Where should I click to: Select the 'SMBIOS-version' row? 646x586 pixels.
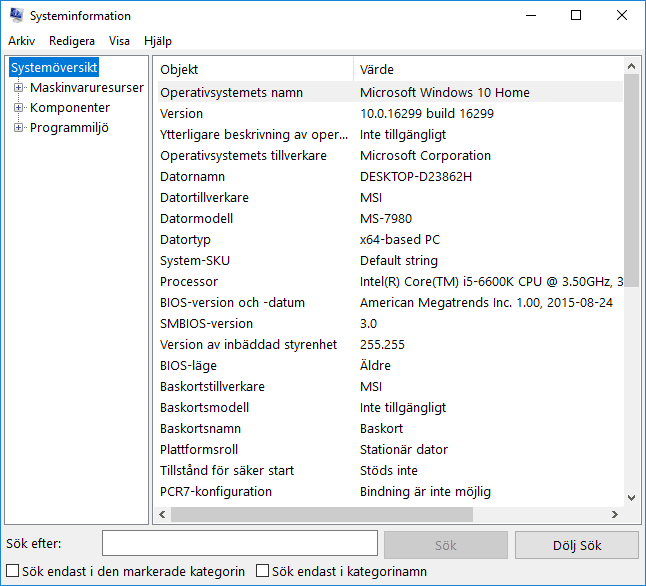click(390, 323)
